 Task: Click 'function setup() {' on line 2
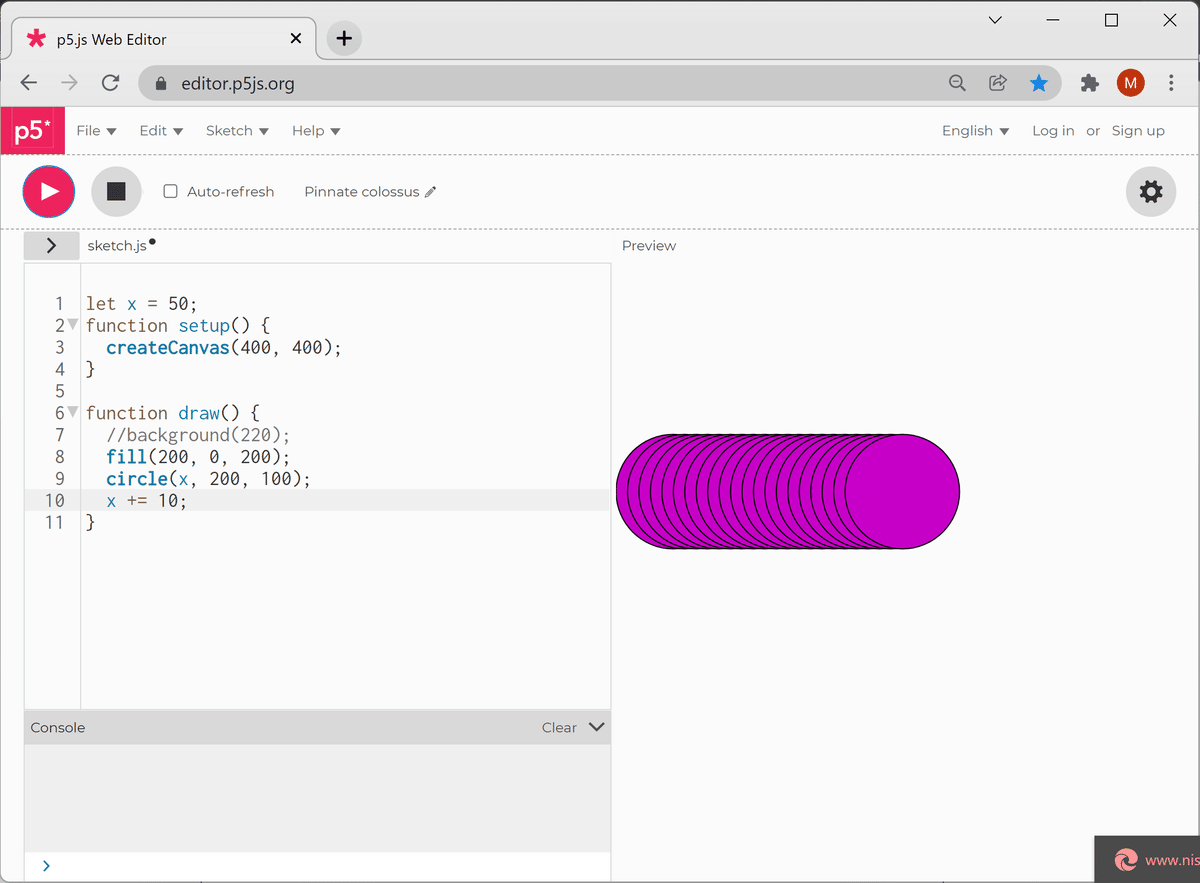[178, 326]
